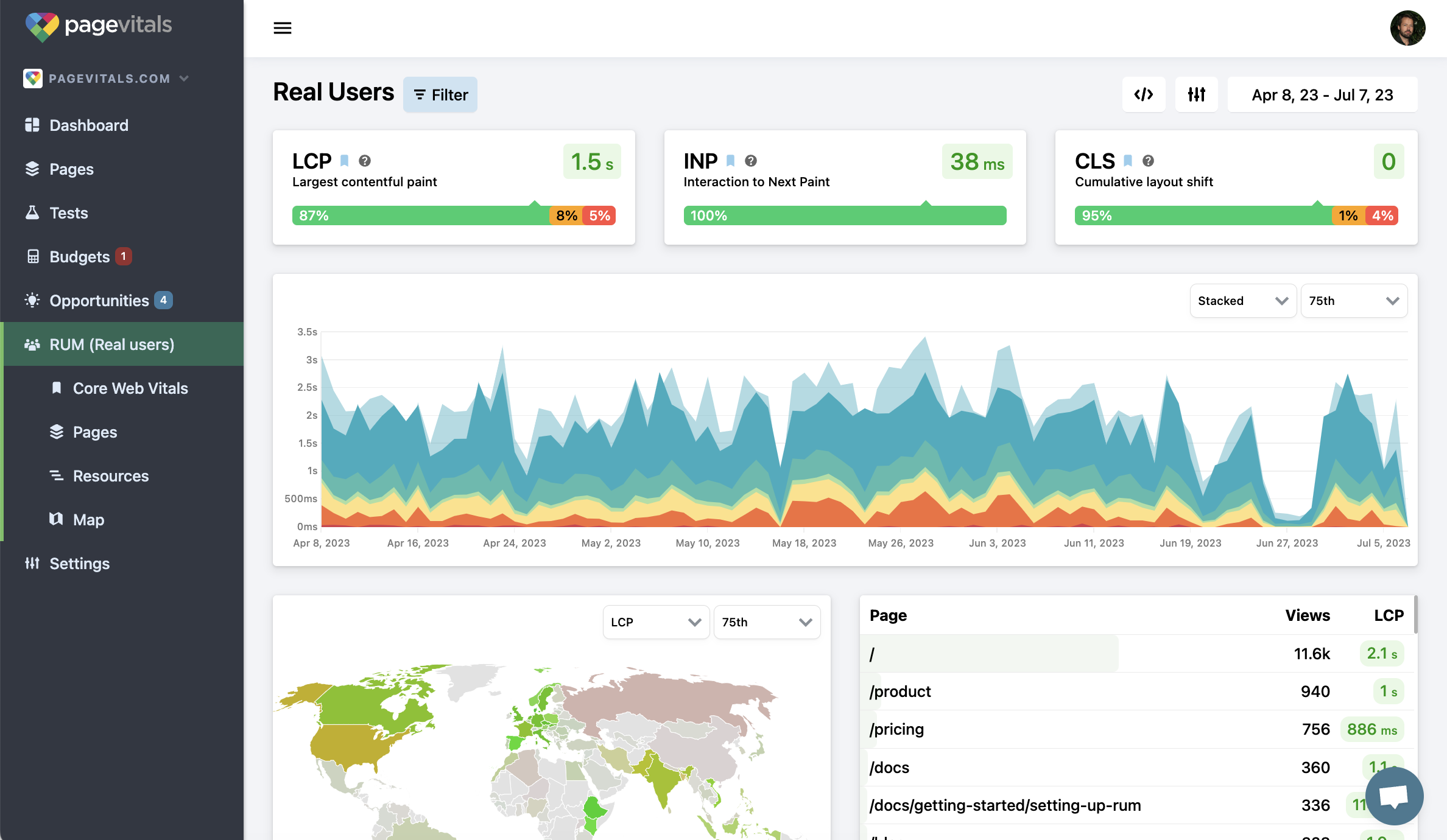Image resolution: width=1447 pixels, height=840 pixels.
Task: Click the INP bookmark icon
Action: [x=731, y=161]
